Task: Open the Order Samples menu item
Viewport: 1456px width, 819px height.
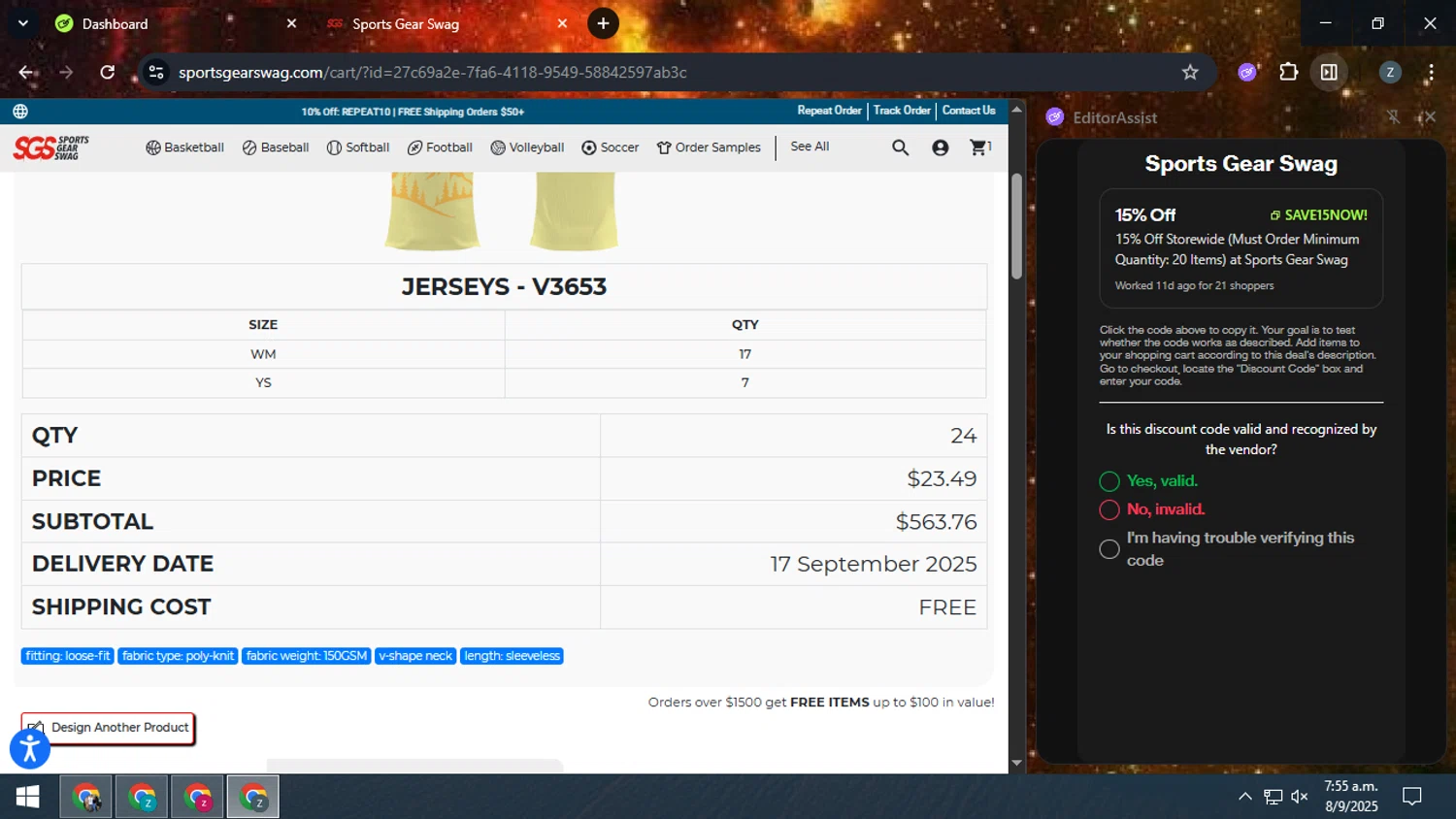Action: pyautogui.click(x=709, y=147)
